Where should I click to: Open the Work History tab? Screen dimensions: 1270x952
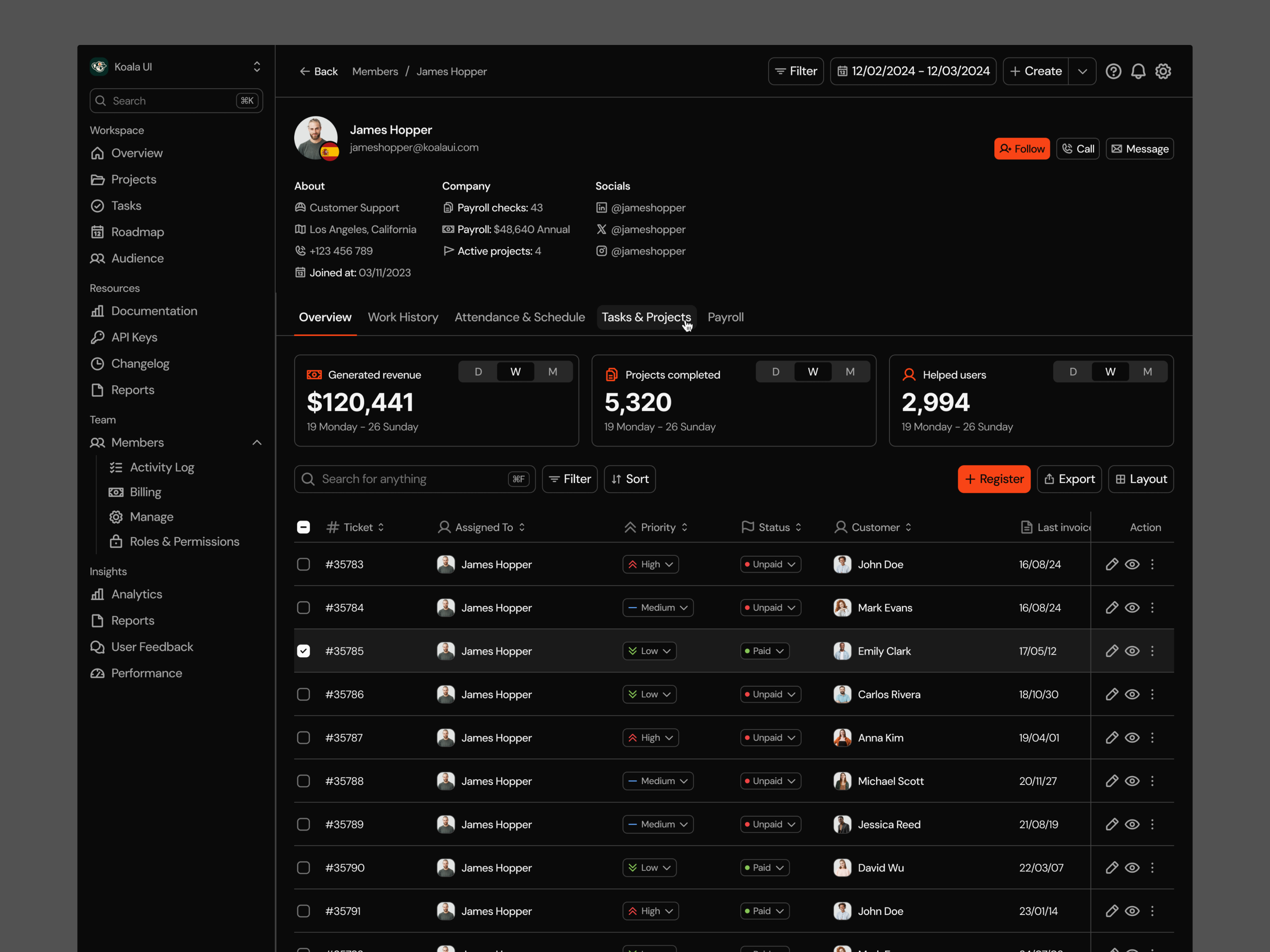[x=403, y=317]
